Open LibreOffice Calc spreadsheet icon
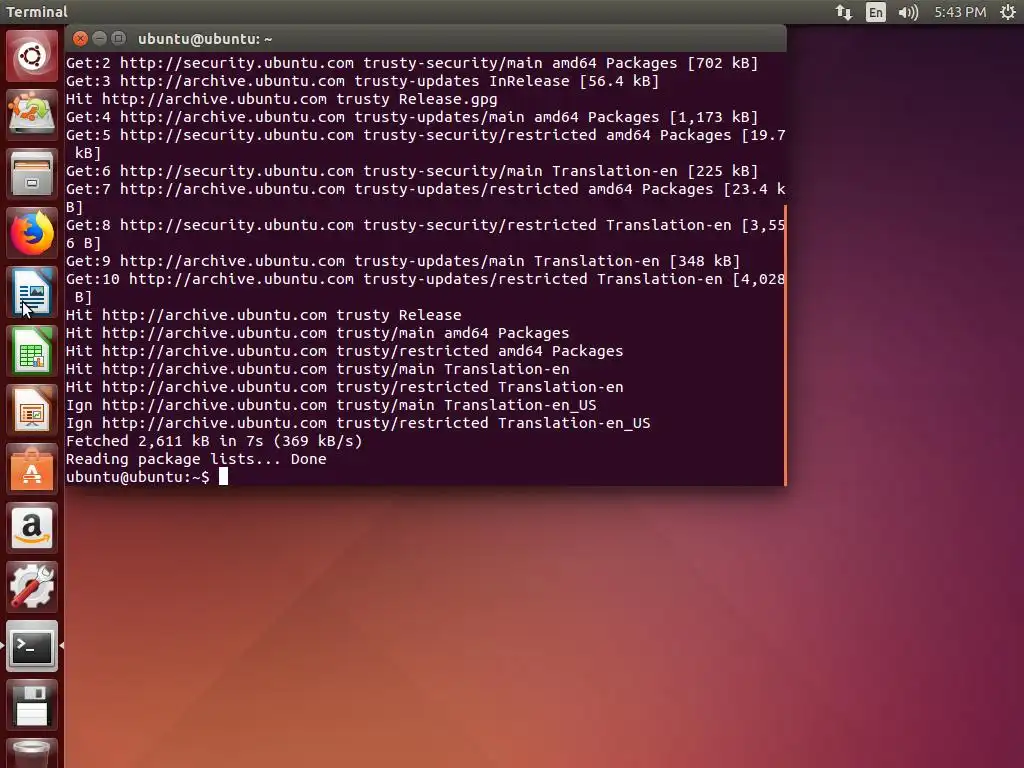 (x=32, y=351)
